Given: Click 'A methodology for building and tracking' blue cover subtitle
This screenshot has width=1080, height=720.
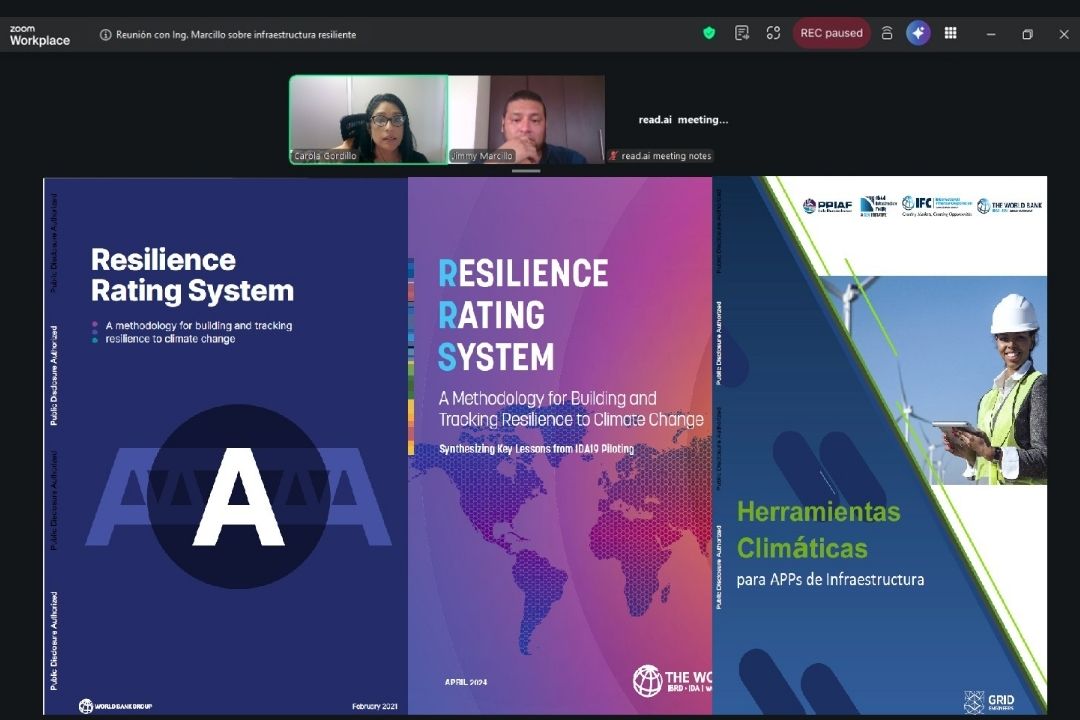Looking at the screenshot, I should coord(198,332).
